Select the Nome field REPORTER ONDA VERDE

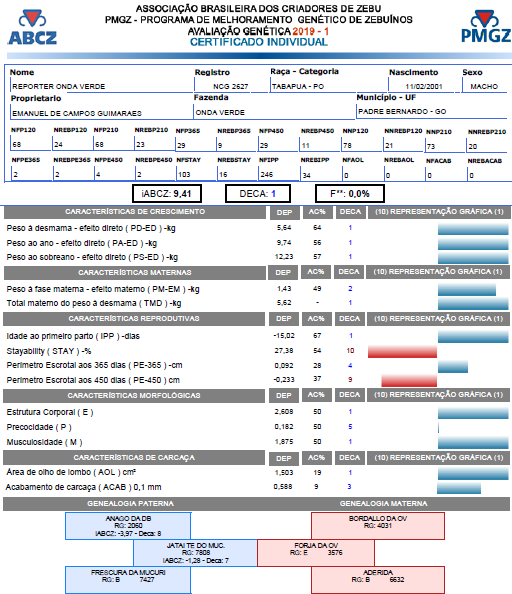[101, 86]
